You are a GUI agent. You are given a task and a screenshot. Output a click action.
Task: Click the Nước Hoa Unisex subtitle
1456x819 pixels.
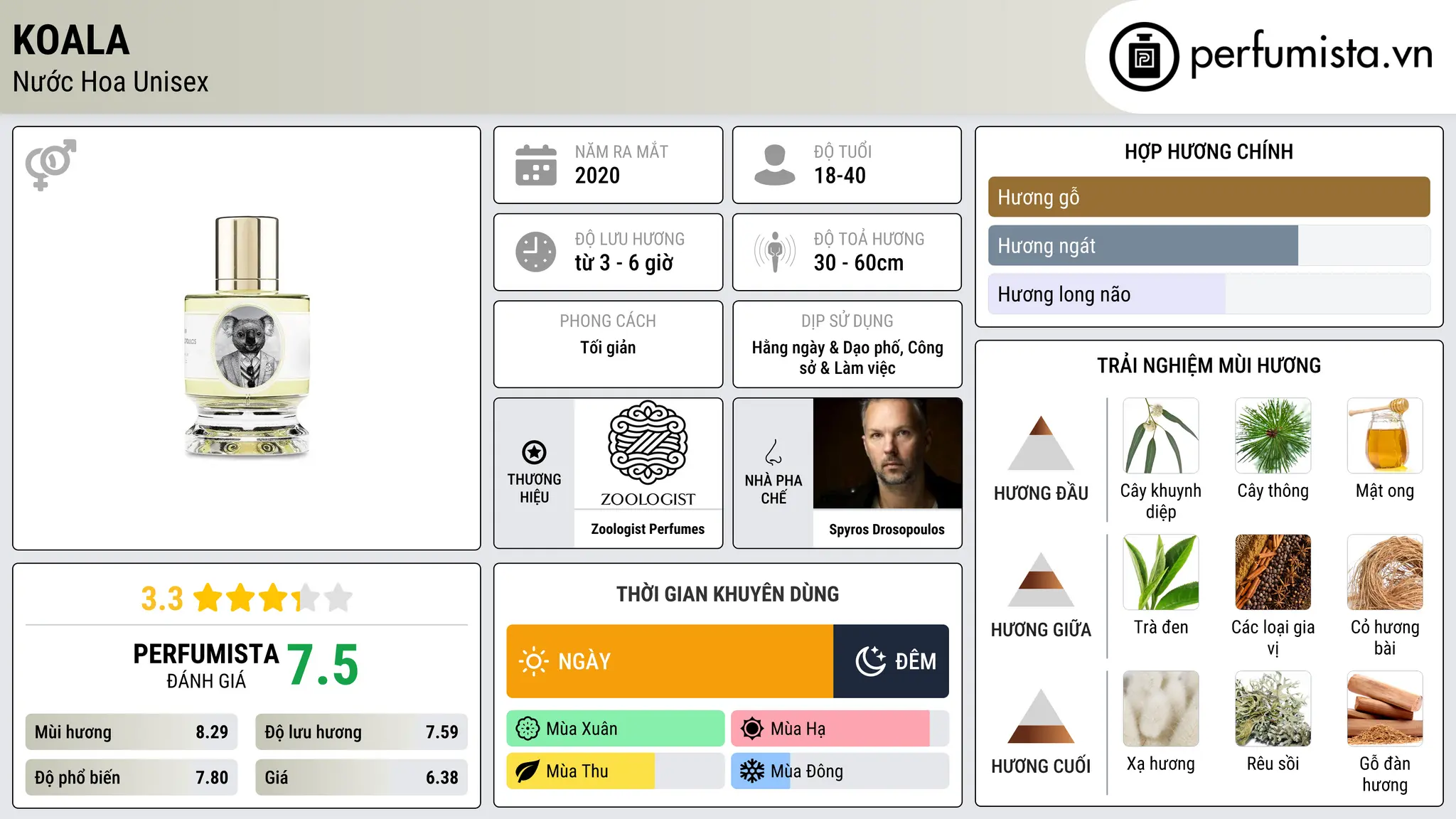[x=110, y=82]
